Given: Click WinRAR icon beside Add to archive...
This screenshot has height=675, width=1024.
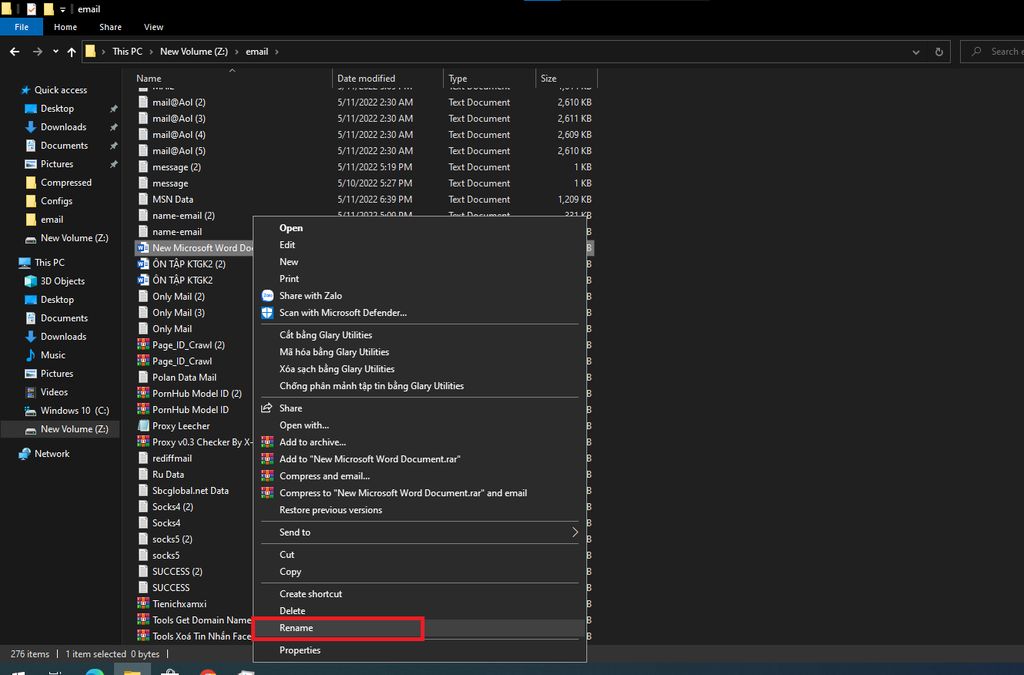Looking at the screenshot, I should coord(267,442).
